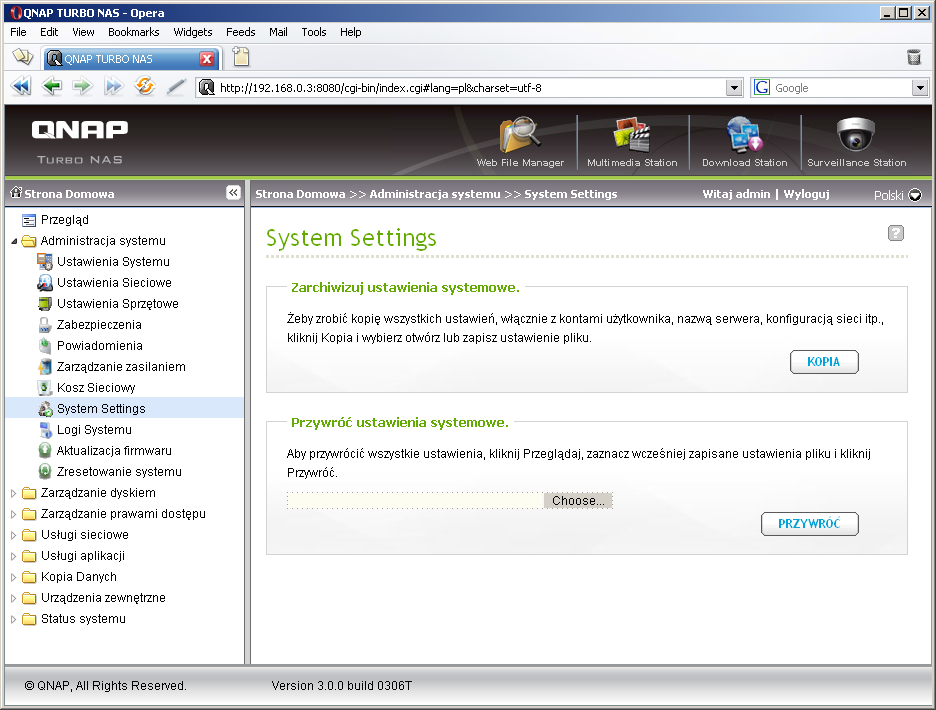Click Strona Domowa sidebar header
Screen dimensions: 936x710
[x=69, y=193]
